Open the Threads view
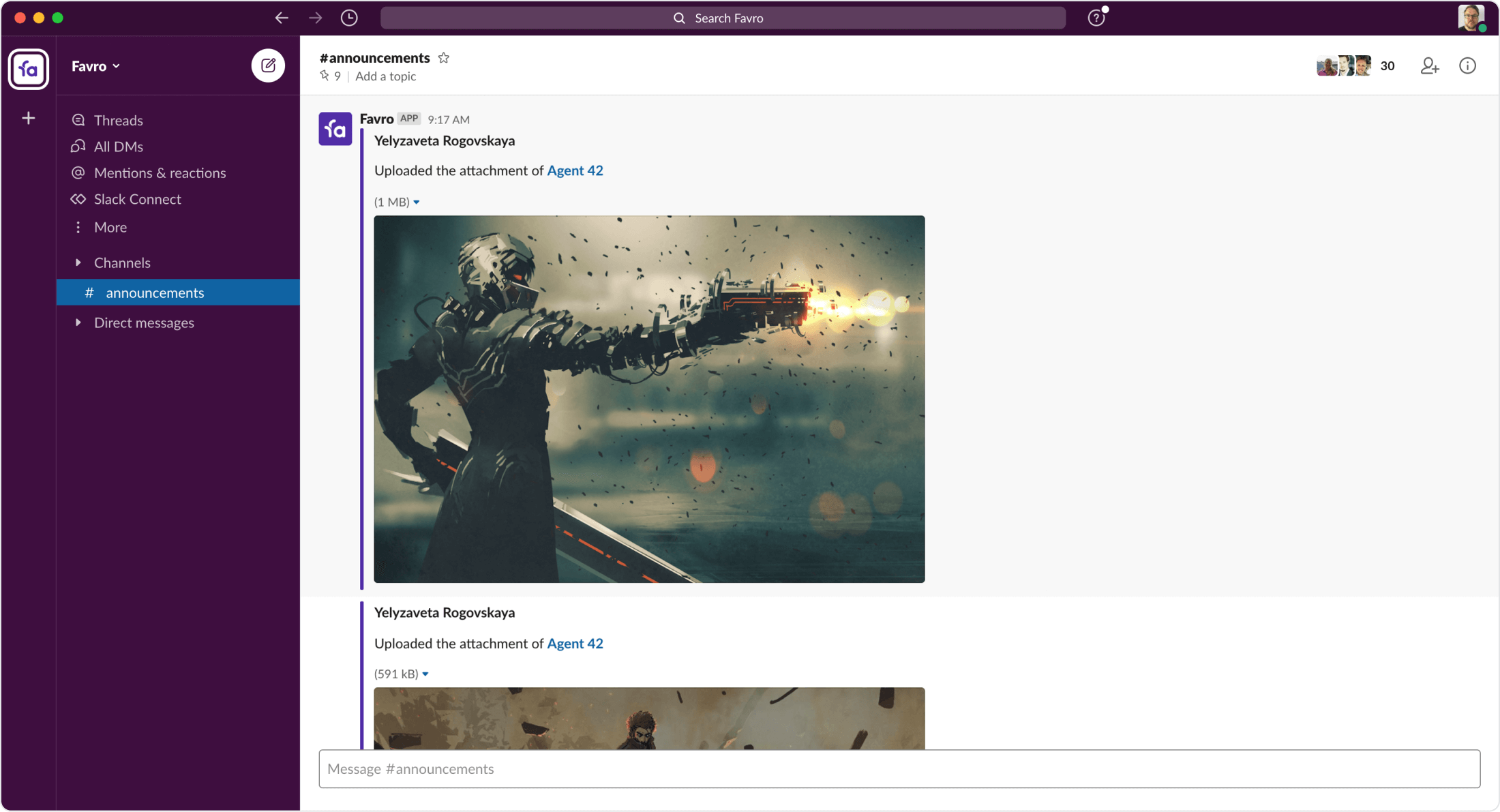 118,120
